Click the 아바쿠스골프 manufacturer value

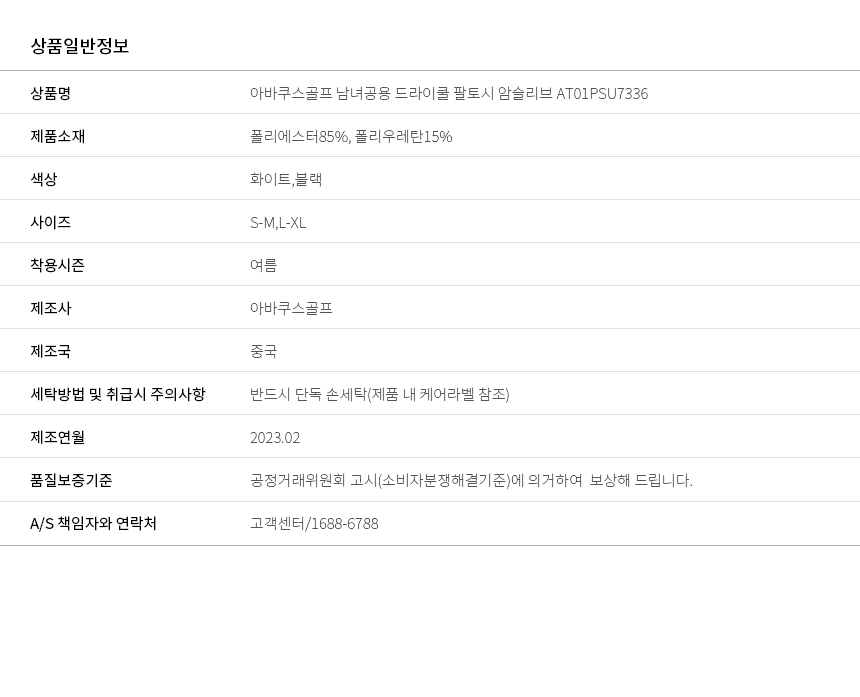point(291,308)
